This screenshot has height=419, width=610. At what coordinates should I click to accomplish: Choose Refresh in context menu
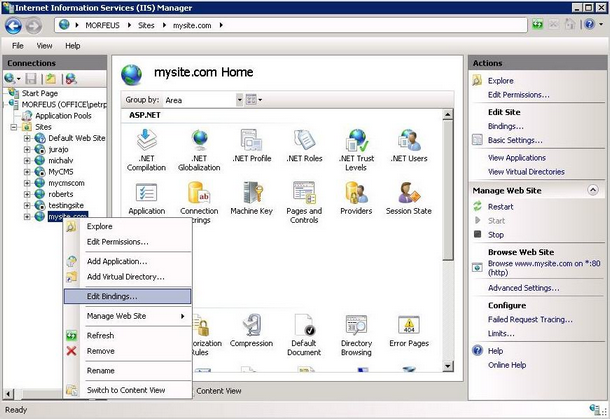pyautogui.click(x=128, y=335)
